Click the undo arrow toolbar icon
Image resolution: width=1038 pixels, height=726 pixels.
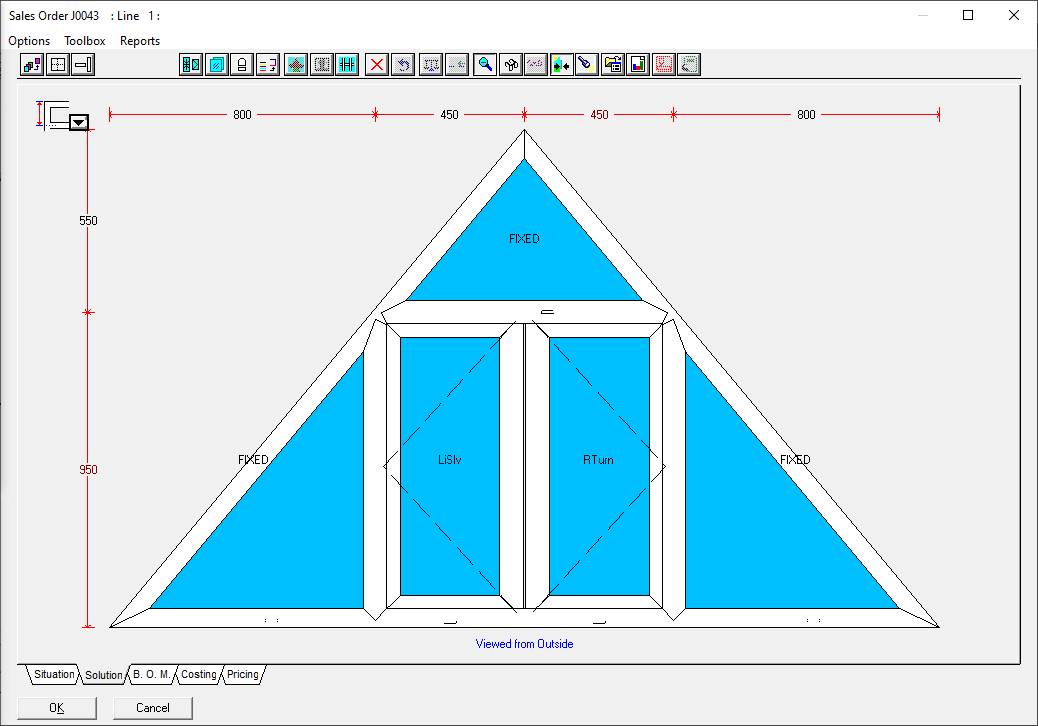(x=402, y=65)
